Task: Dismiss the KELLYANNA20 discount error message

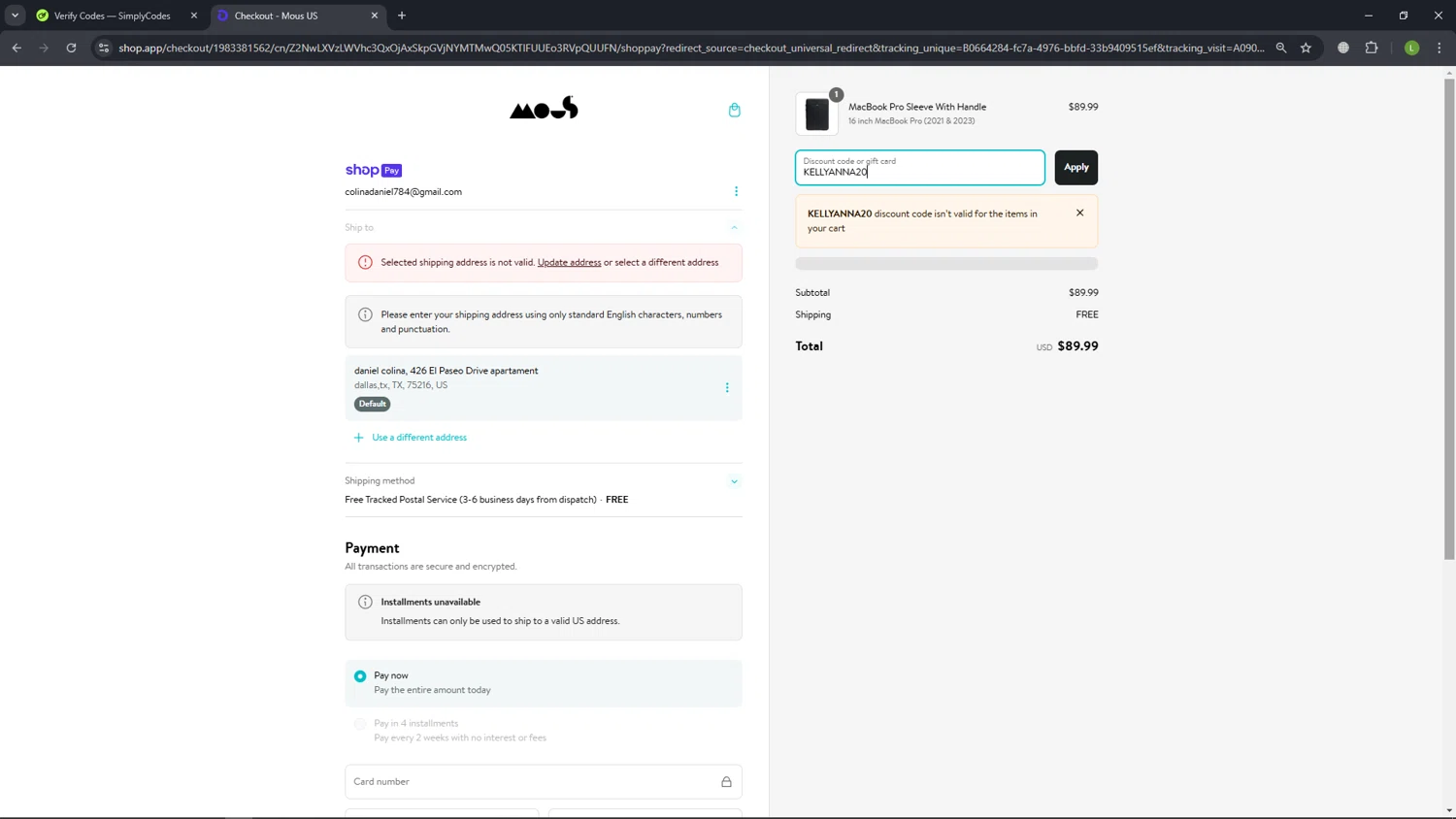Action: (x=1079, y=213)
